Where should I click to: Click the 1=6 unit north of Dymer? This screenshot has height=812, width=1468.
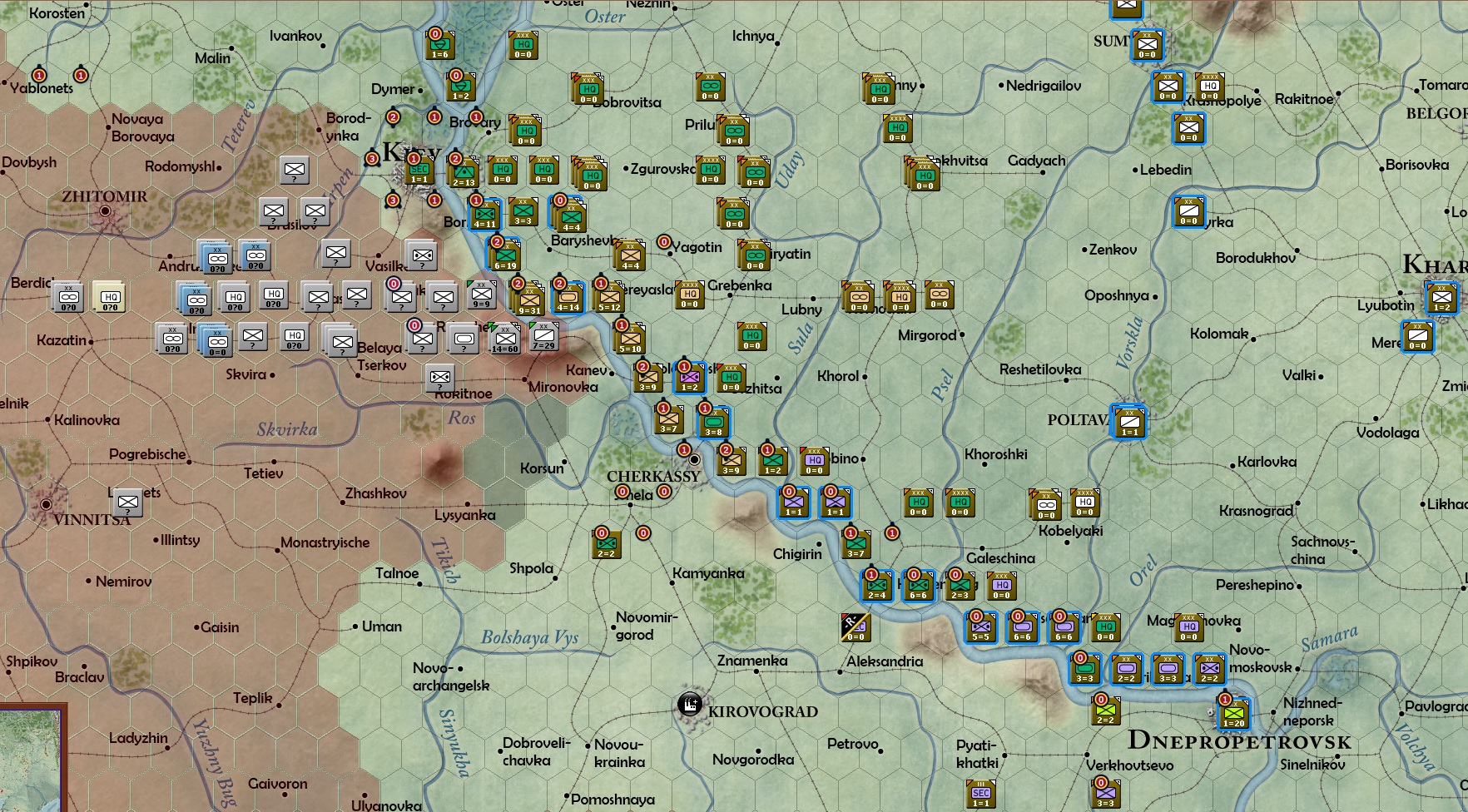tap(440, 46)
